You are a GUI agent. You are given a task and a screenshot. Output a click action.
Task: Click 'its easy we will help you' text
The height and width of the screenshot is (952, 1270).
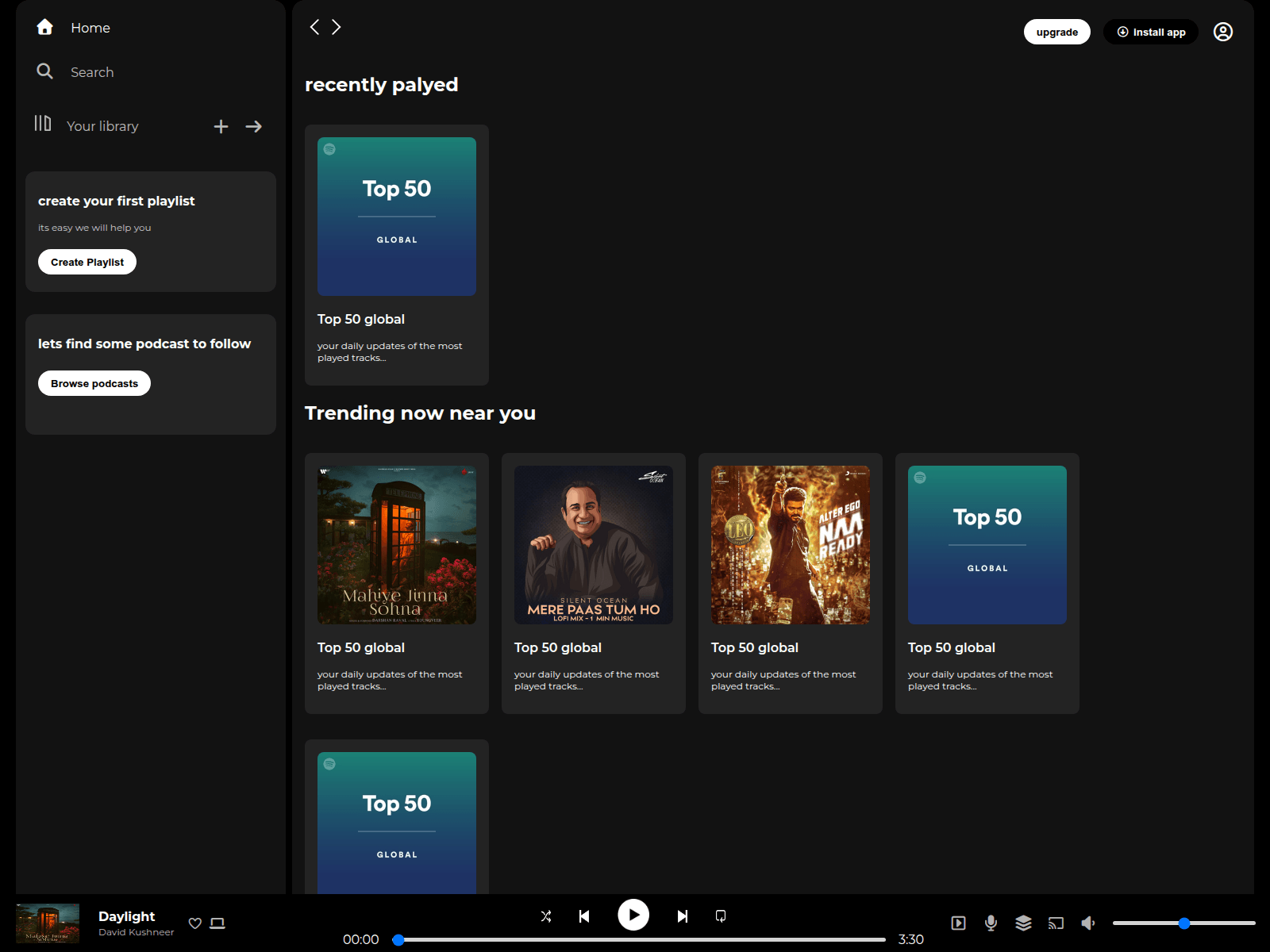94,228
